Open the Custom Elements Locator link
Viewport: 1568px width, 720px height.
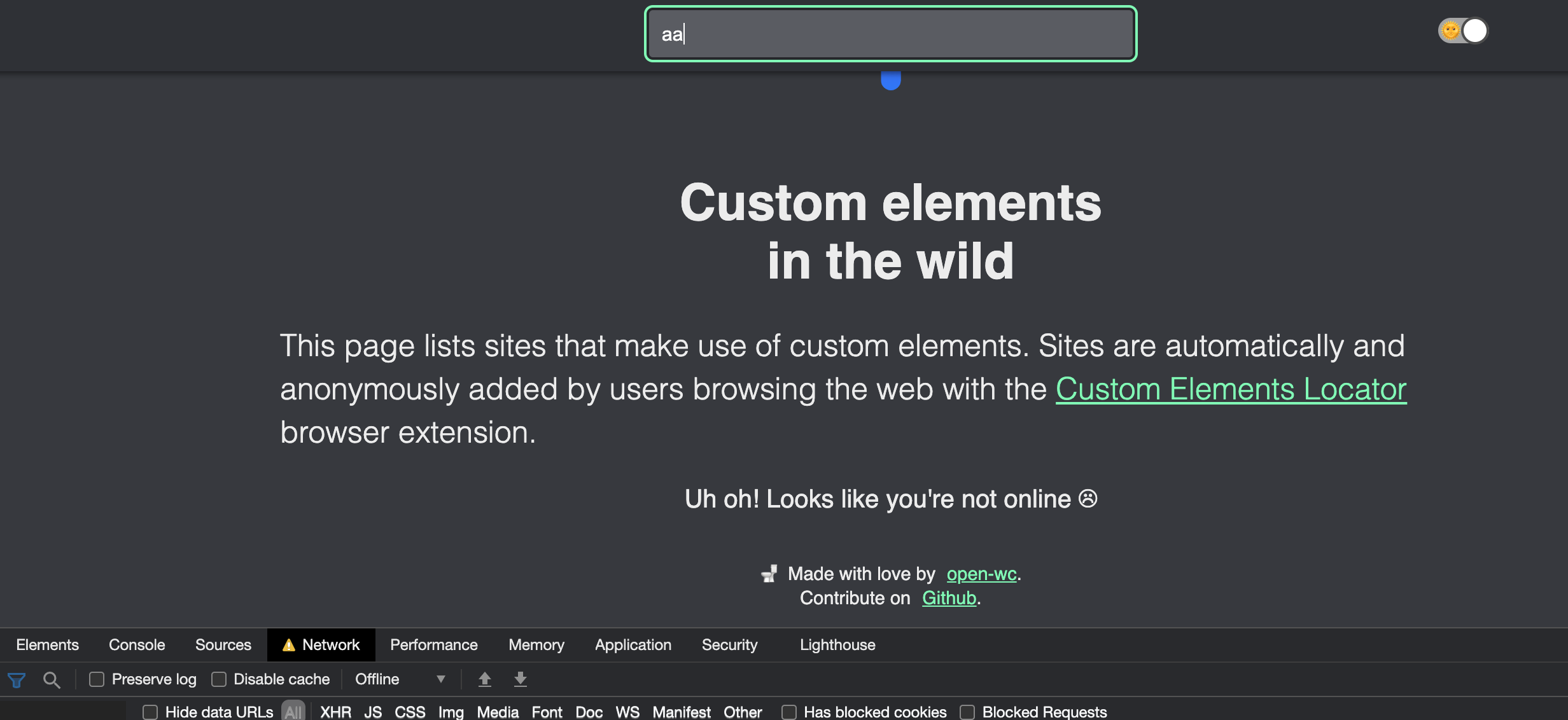pos(1230,389)
